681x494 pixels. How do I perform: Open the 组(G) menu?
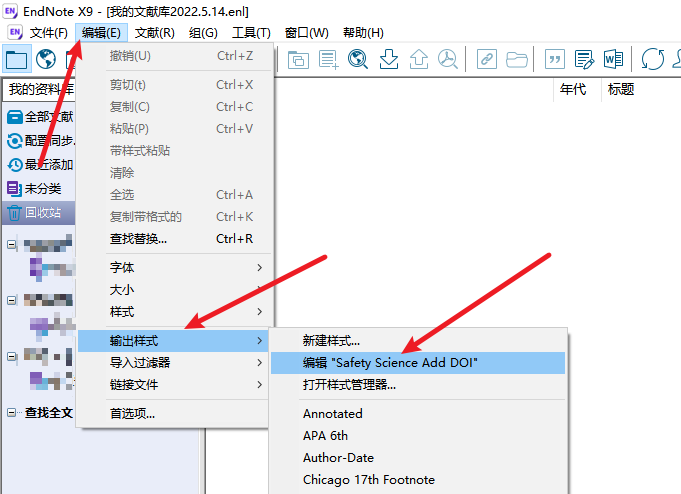[x=203, y=33]
